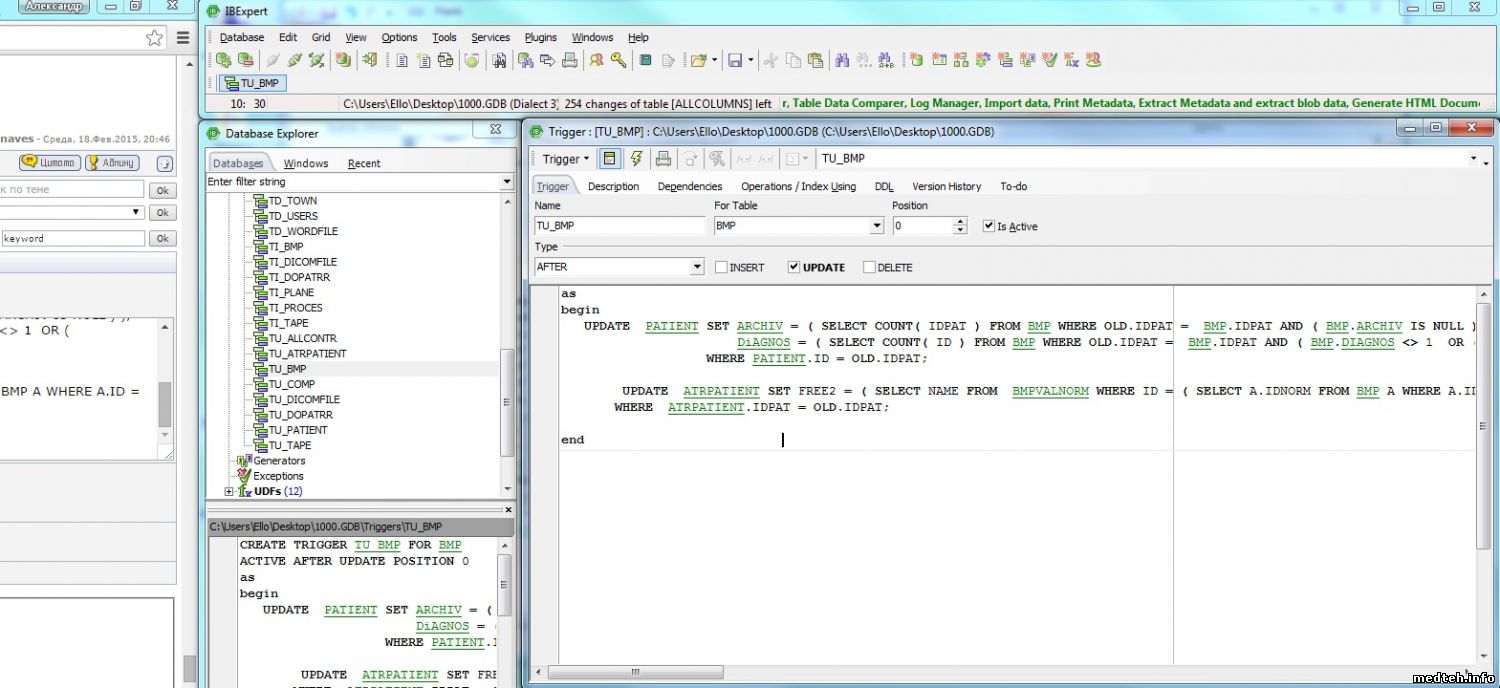Select TU_PATIENT in the database tree
The height and width of the screenshot is (688, 1500).
(297, 430)
